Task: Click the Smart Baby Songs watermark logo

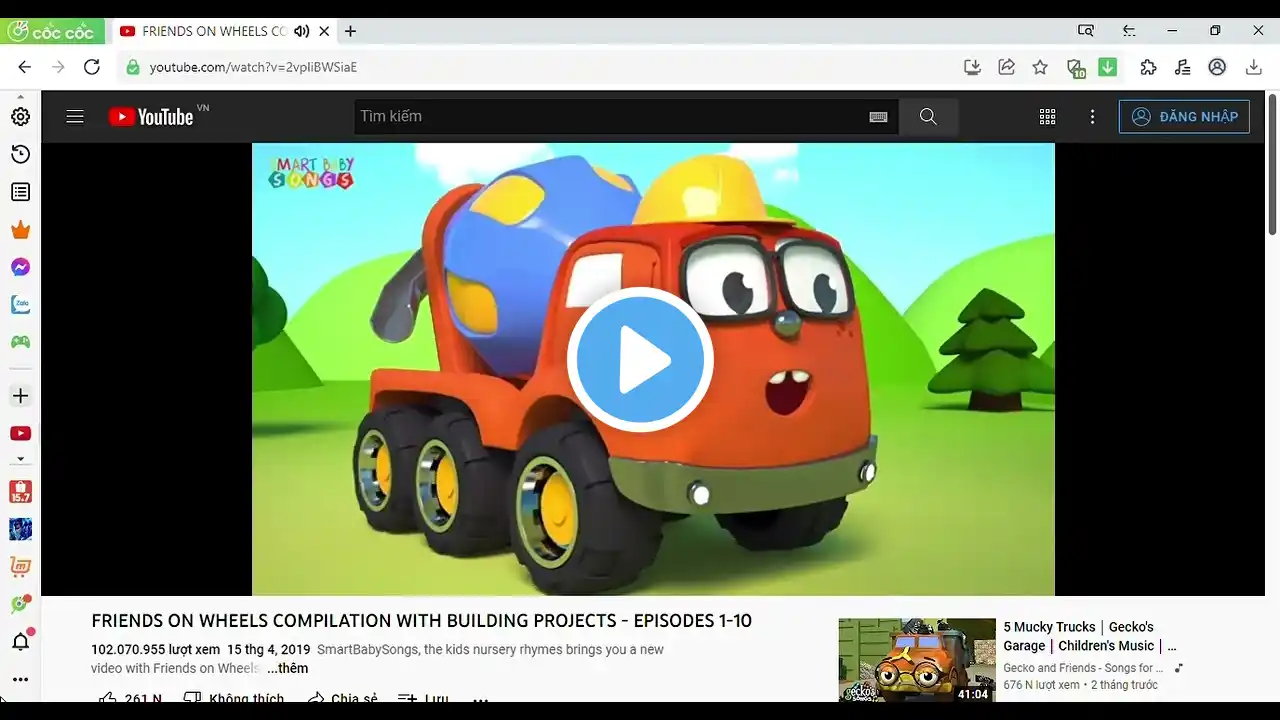Action: (311, 172)
